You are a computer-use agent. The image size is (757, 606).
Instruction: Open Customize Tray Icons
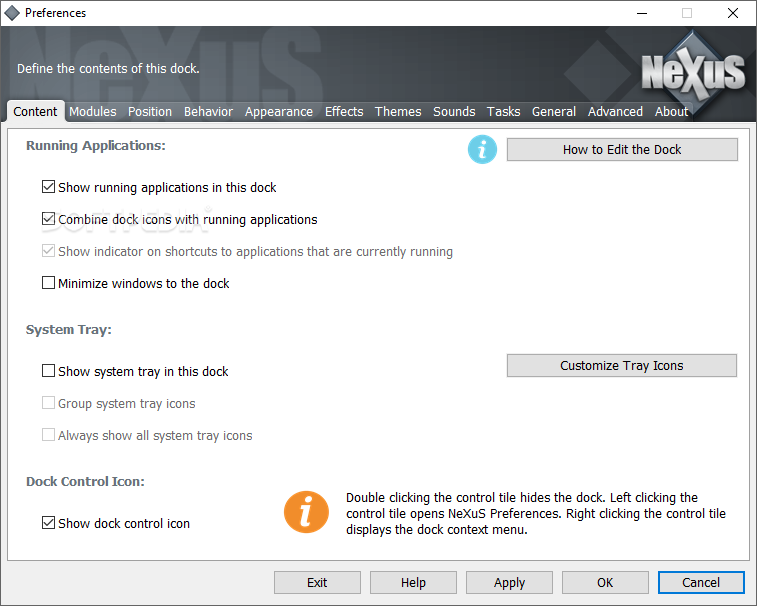(x=622, y=366)
